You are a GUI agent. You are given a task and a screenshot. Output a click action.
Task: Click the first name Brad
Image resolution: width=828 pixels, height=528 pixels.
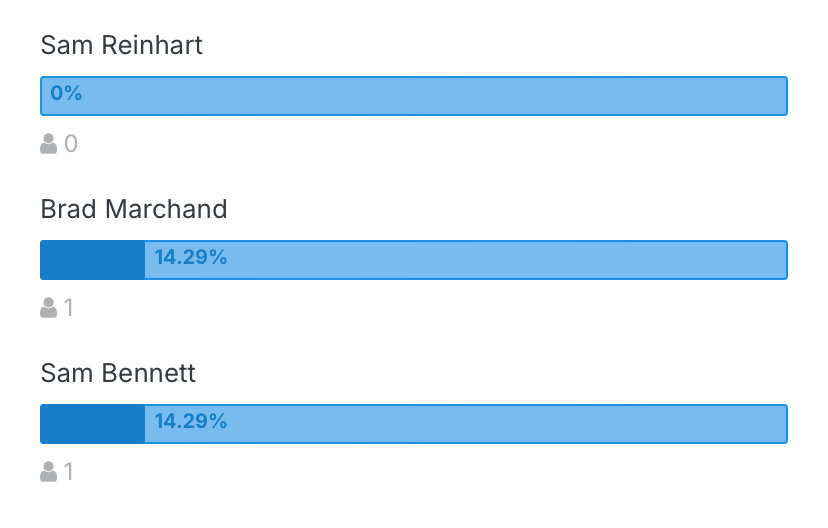[69, 209]
